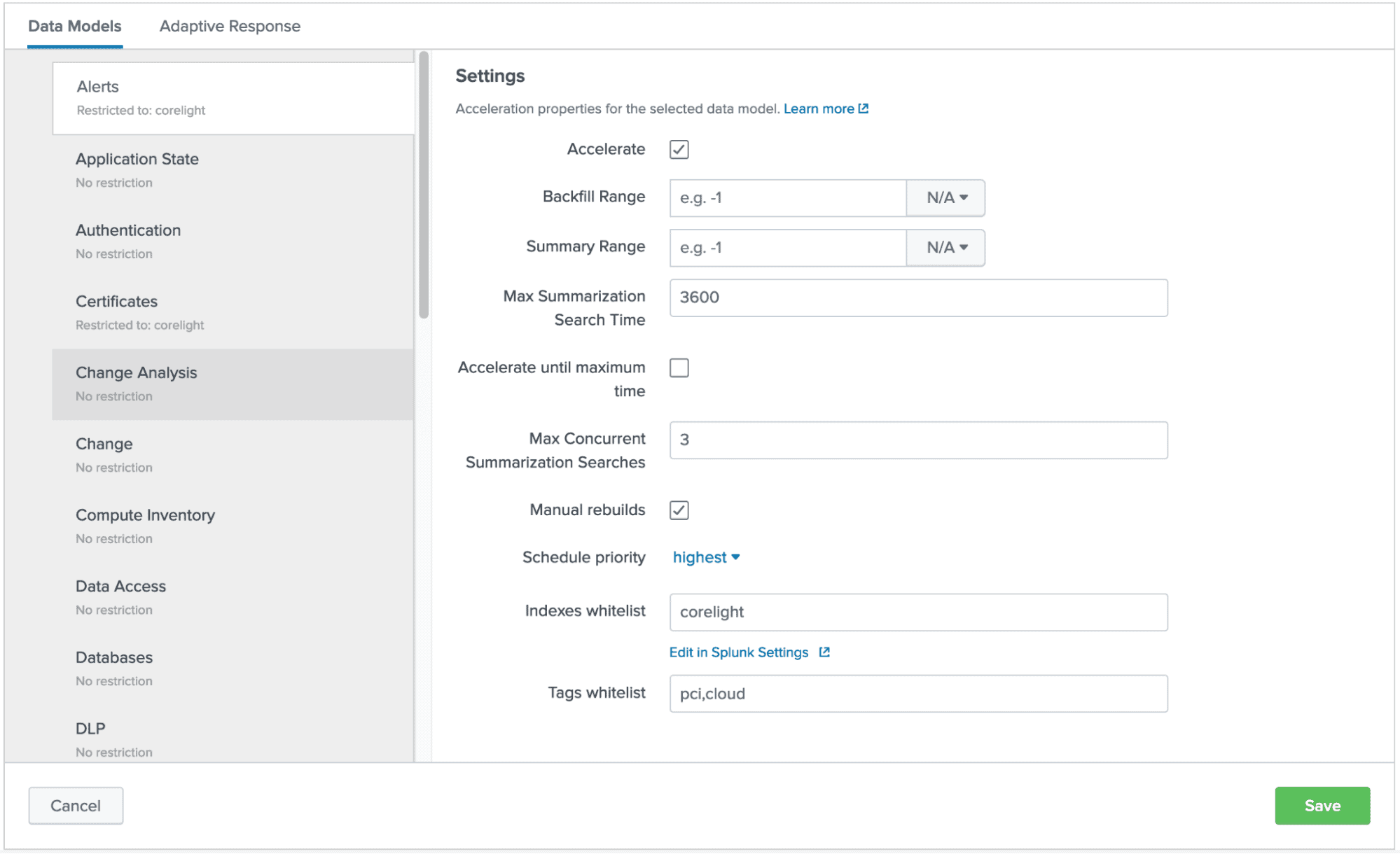
Task: Cancel changes to the data model
Action: coord(76,805)
